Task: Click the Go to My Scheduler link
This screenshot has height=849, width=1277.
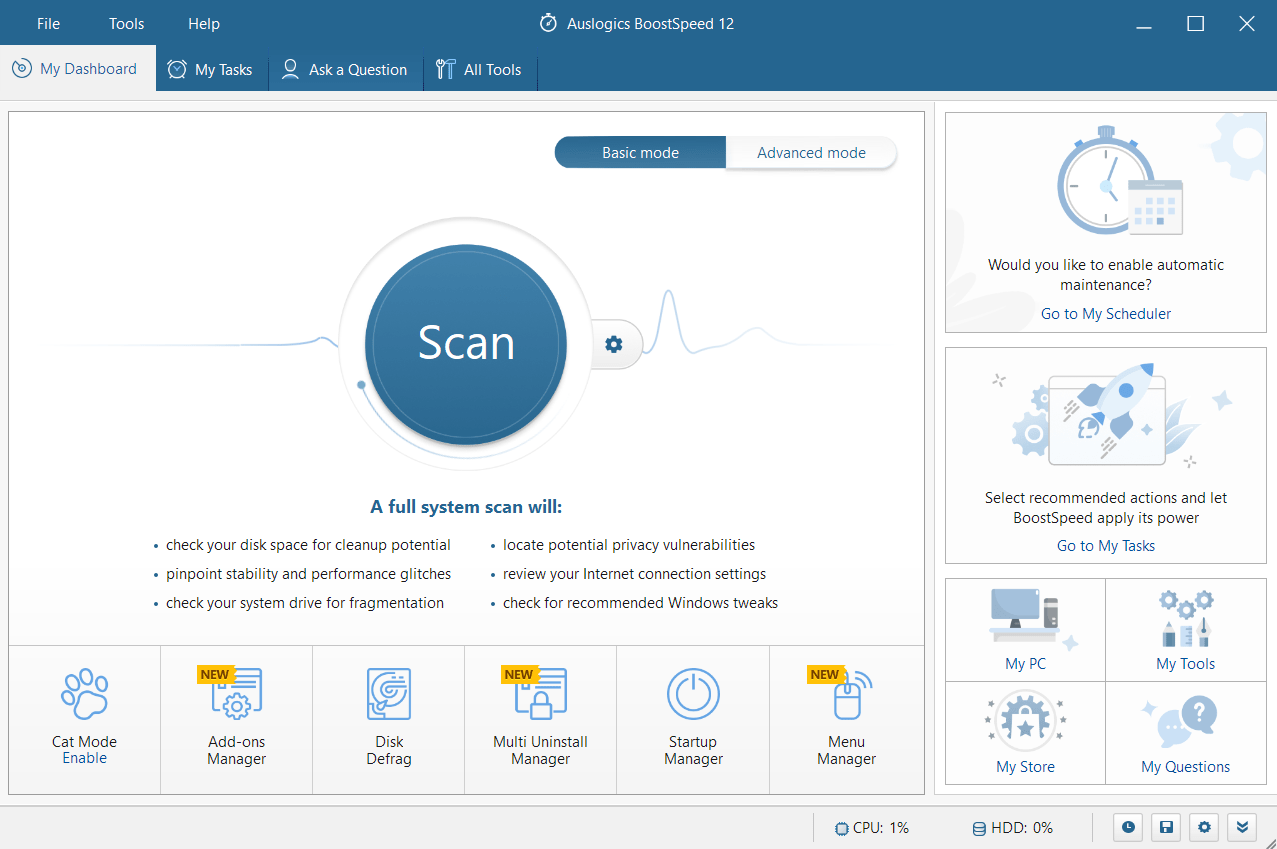Action: point(1105,313)
